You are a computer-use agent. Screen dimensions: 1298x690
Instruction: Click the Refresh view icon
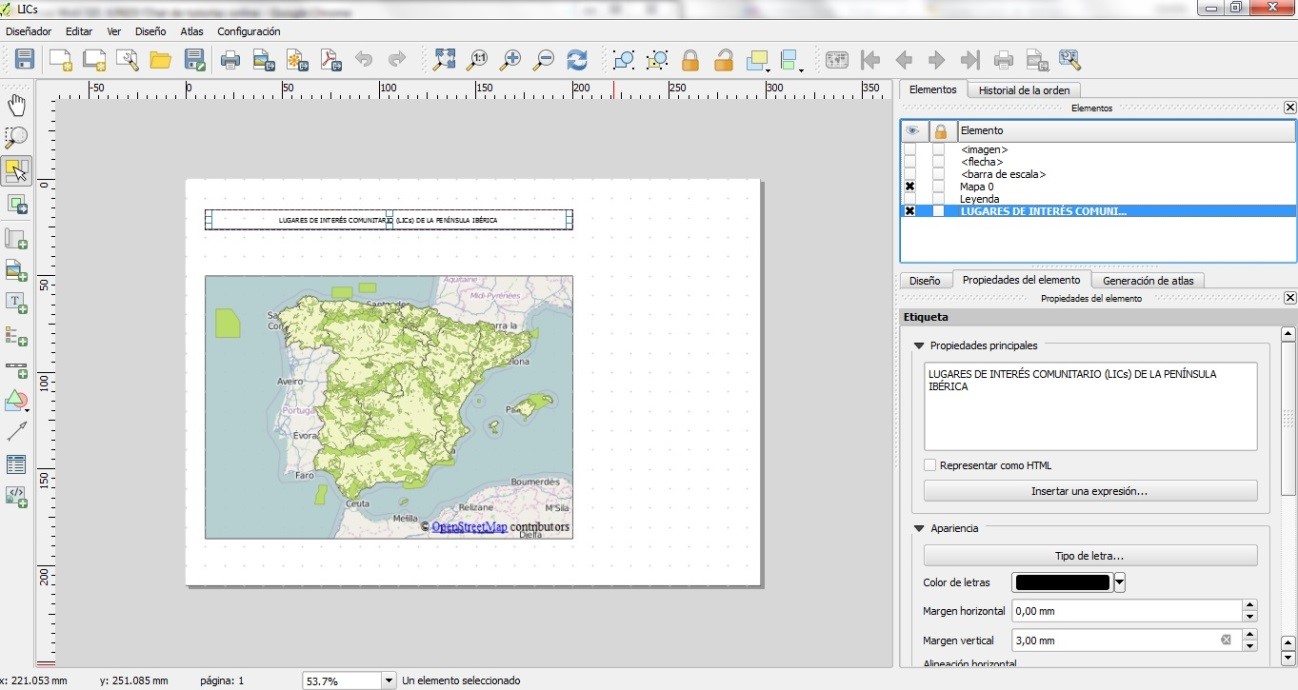577,60
